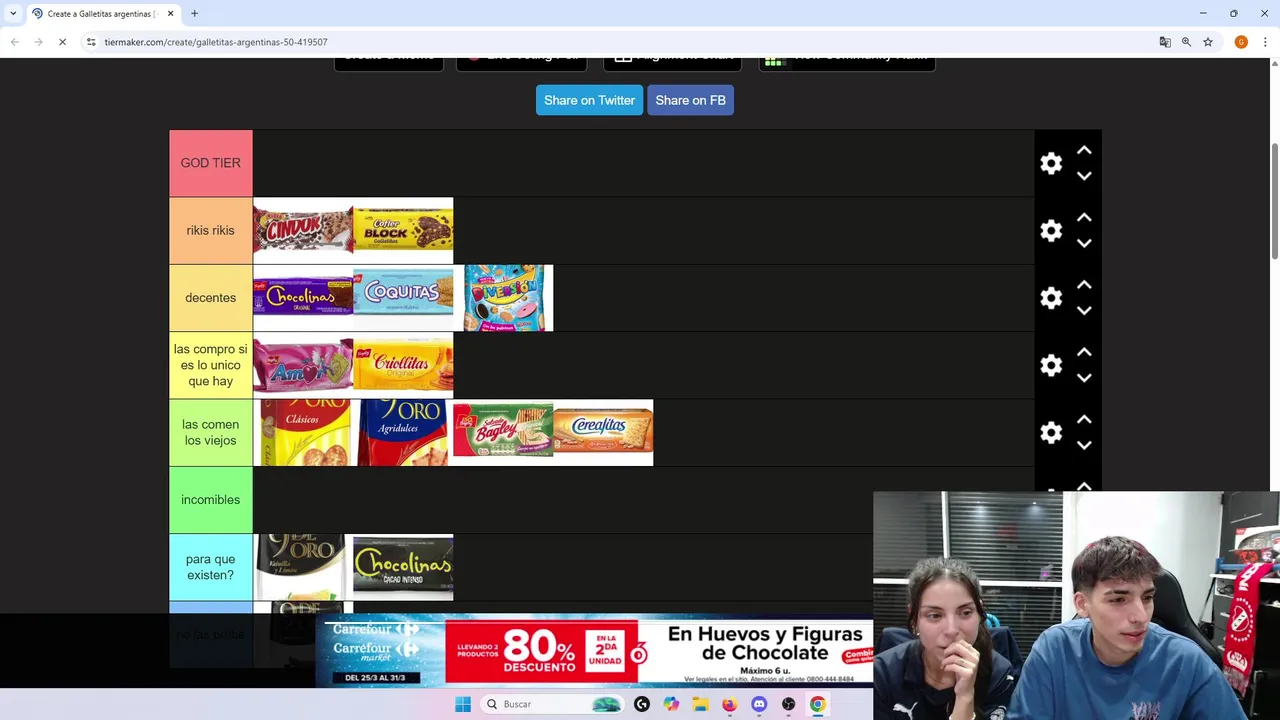The width and height of the screenshot is (1280, 720).
Task: Go back in browser history
Action: [14, 42]
